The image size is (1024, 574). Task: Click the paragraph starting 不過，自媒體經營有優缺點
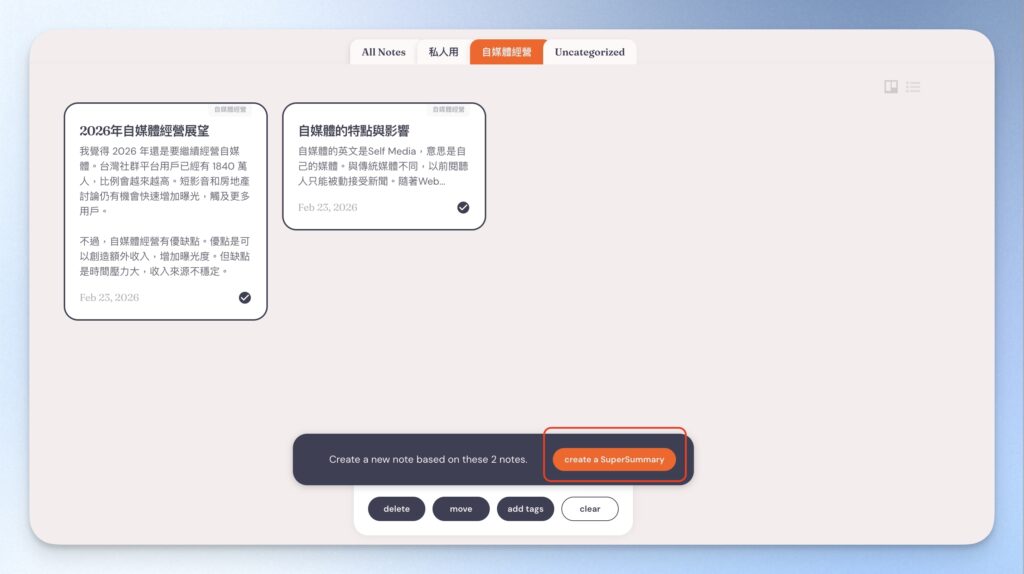click(x=165, y=256)
